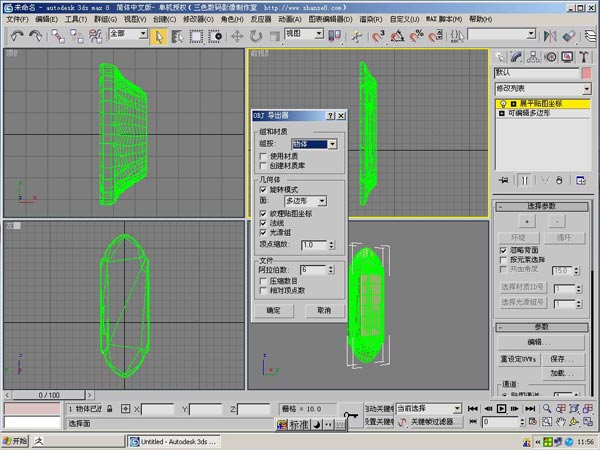
Task: Click 确定 to confirm OBJ export
Action: click(x=274, y=310)
